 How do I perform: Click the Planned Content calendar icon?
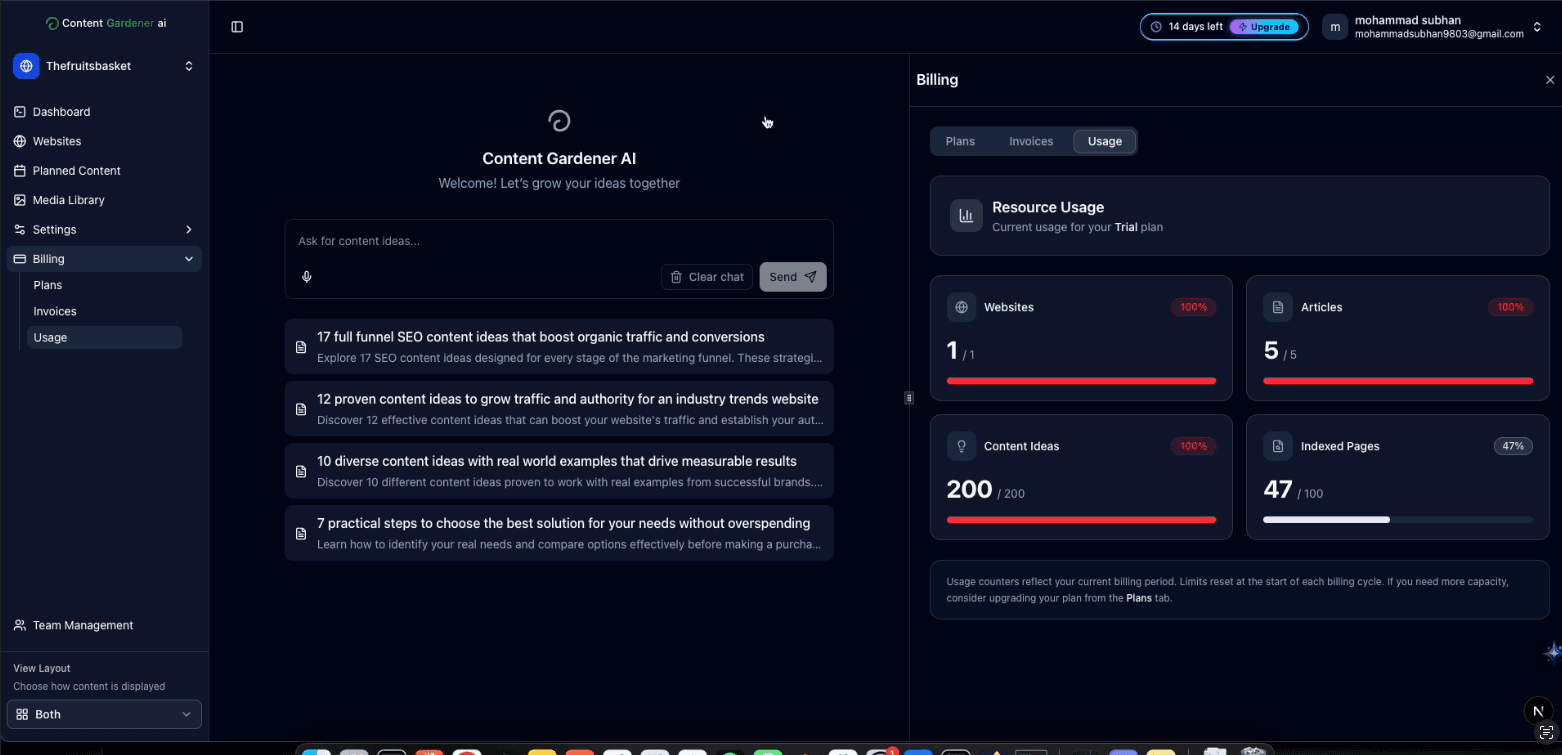(20, 171)
